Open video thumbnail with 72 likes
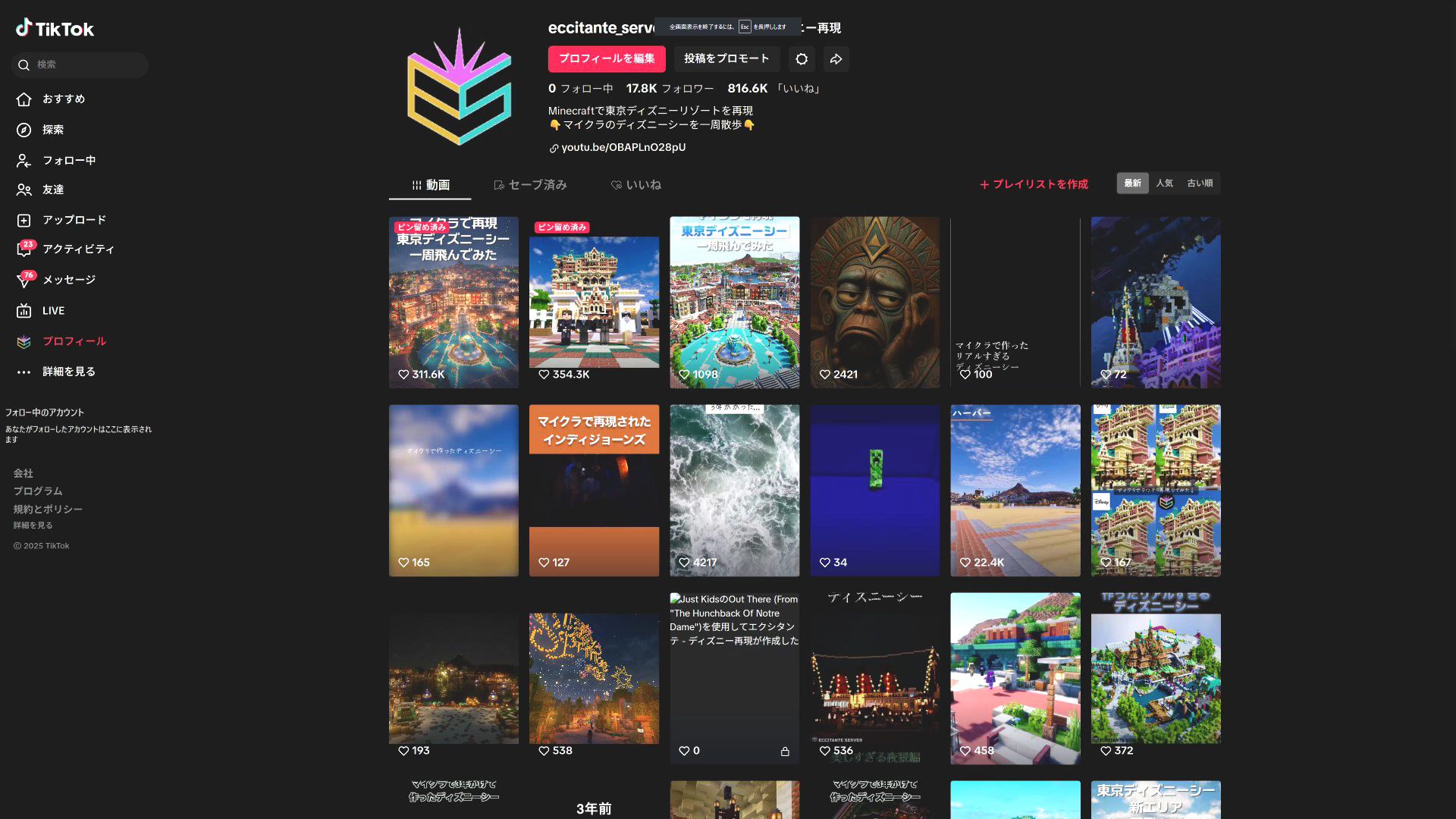Viewport: 1456px width, 819px height. [1156, 303]
